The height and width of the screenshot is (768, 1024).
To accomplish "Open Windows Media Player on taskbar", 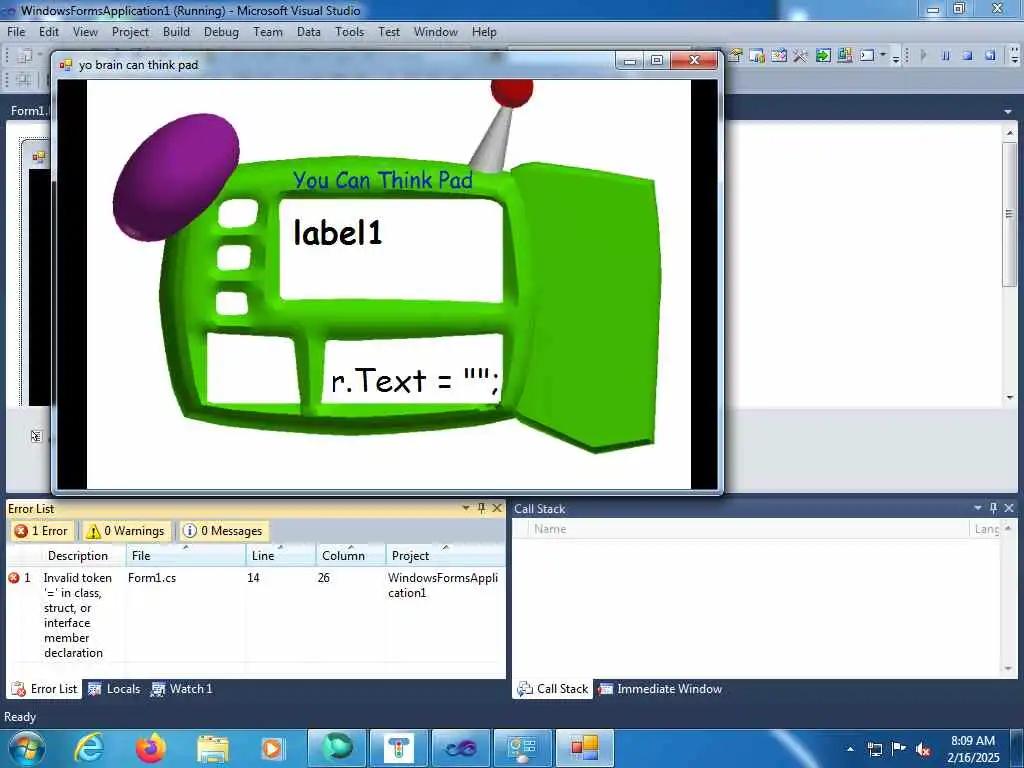I will (273, 748).
